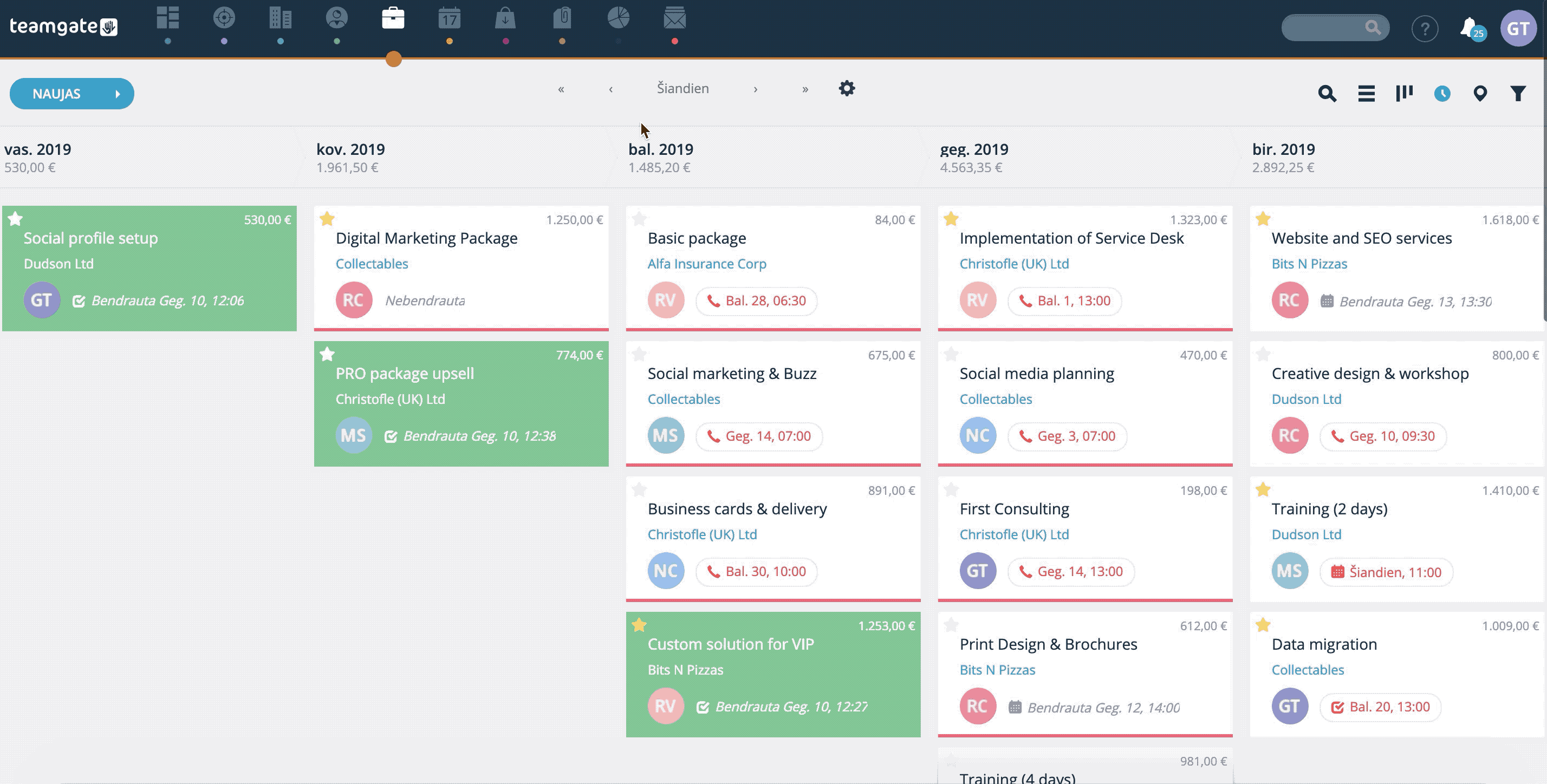Viewport: 1547px width, 784px height.
Task: Open the dashboard module icon
Action: [167, 18]
